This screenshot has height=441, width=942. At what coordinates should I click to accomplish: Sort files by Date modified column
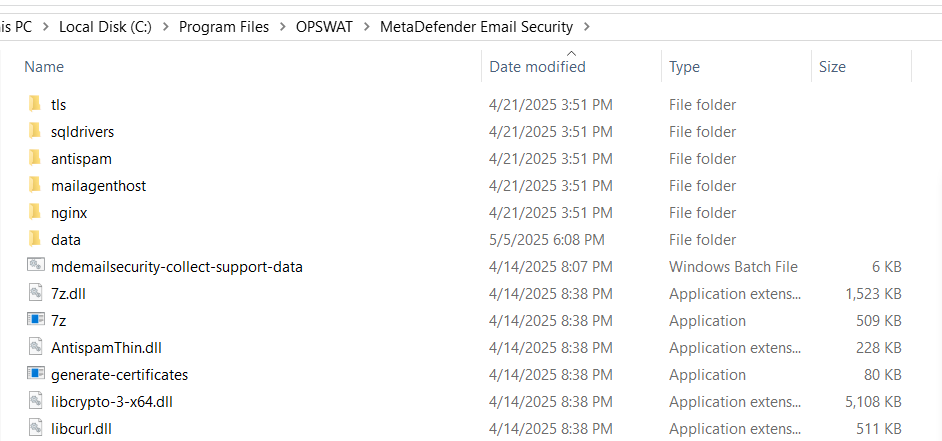(538, 67)
